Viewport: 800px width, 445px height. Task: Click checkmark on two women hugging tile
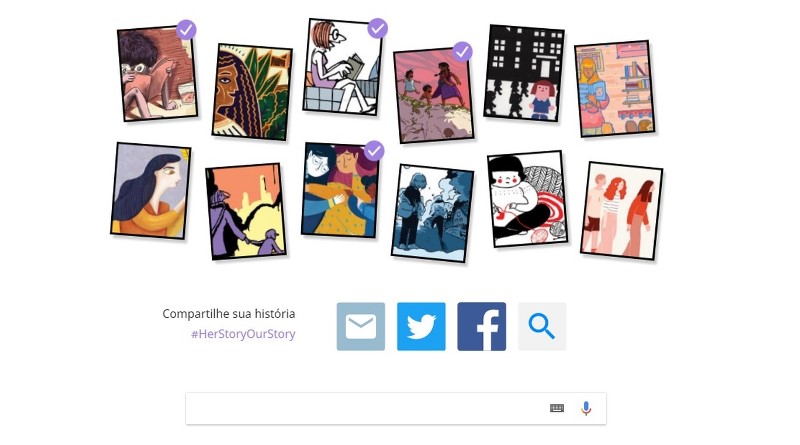[x=374, y=151]
